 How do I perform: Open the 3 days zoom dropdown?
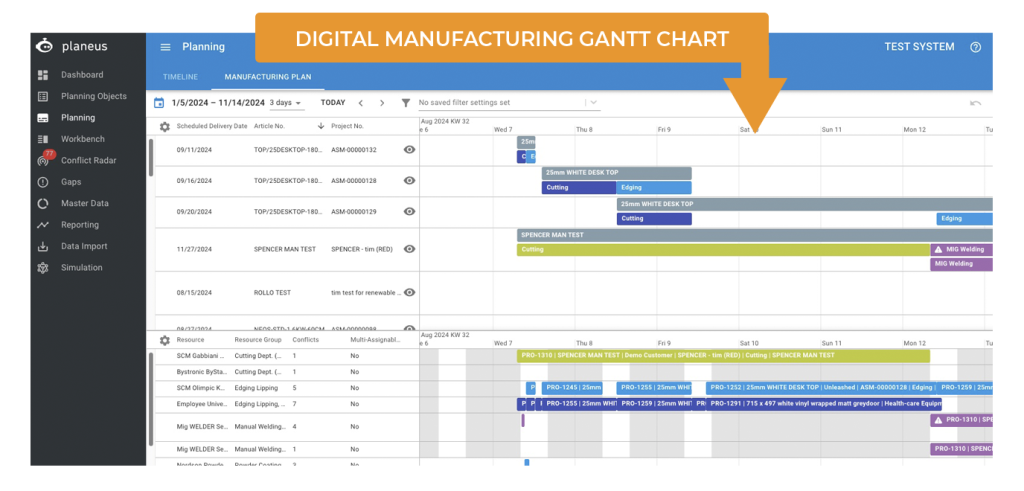(x=286, y=103)
